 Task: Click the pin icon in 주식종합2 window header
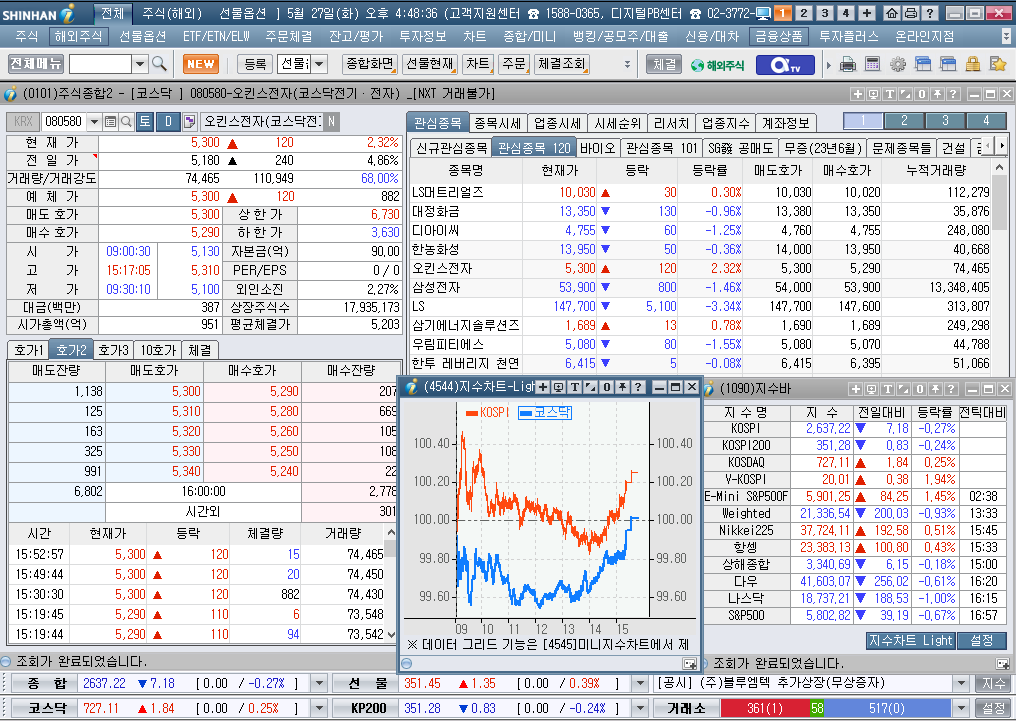(937, 95)
